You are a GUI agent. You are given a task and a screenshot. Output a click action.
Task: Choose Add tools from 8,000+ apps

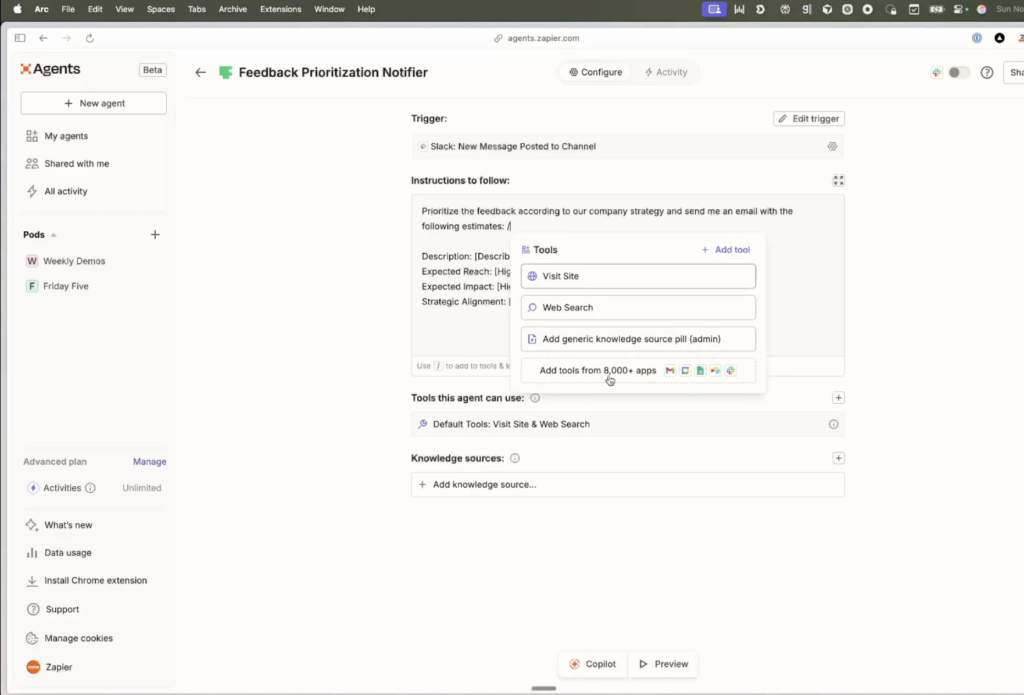click(x=638, y=371)
